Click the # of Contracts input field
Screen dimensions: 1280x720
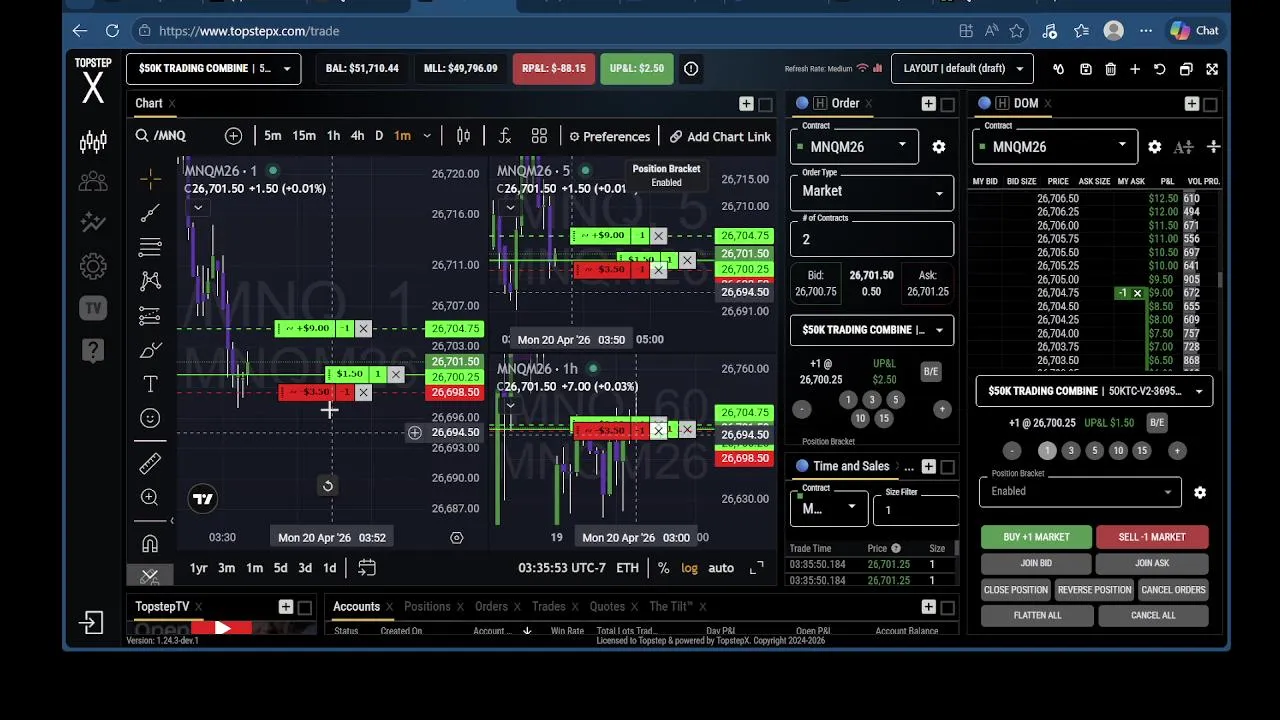[872, 239]
